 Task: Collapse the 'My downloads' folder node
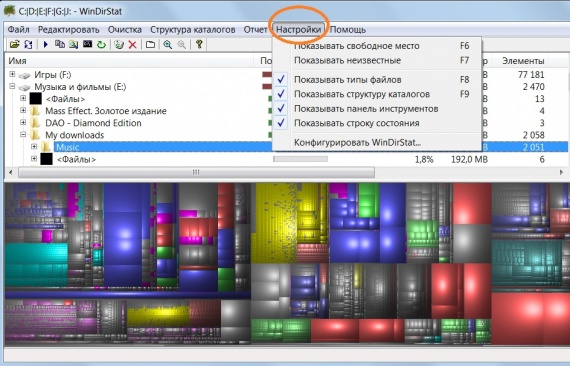pos(23,135)
